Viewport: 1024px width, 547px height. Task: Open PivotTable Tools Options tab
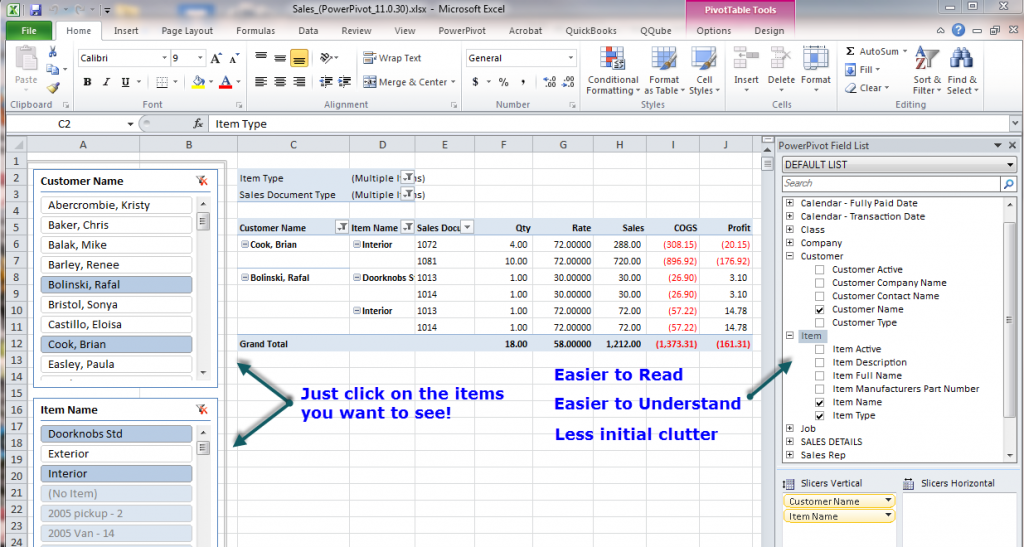tap(713, 31)
